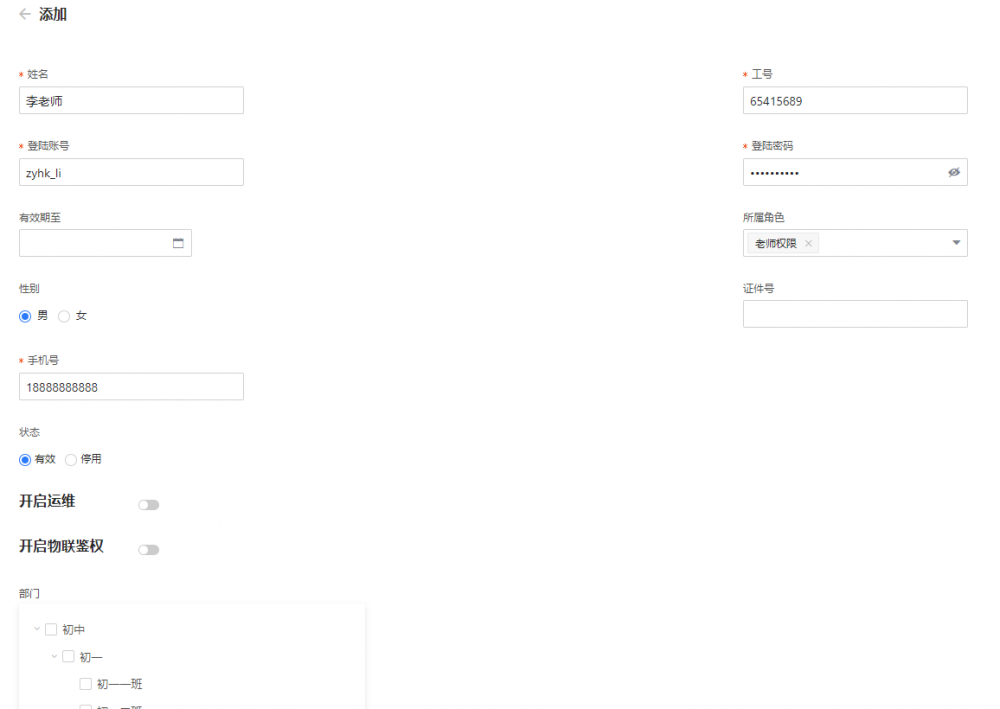Turn on the 开启物联鉴权 switch
Screen dimensions: 1000x709
point(149,550)
